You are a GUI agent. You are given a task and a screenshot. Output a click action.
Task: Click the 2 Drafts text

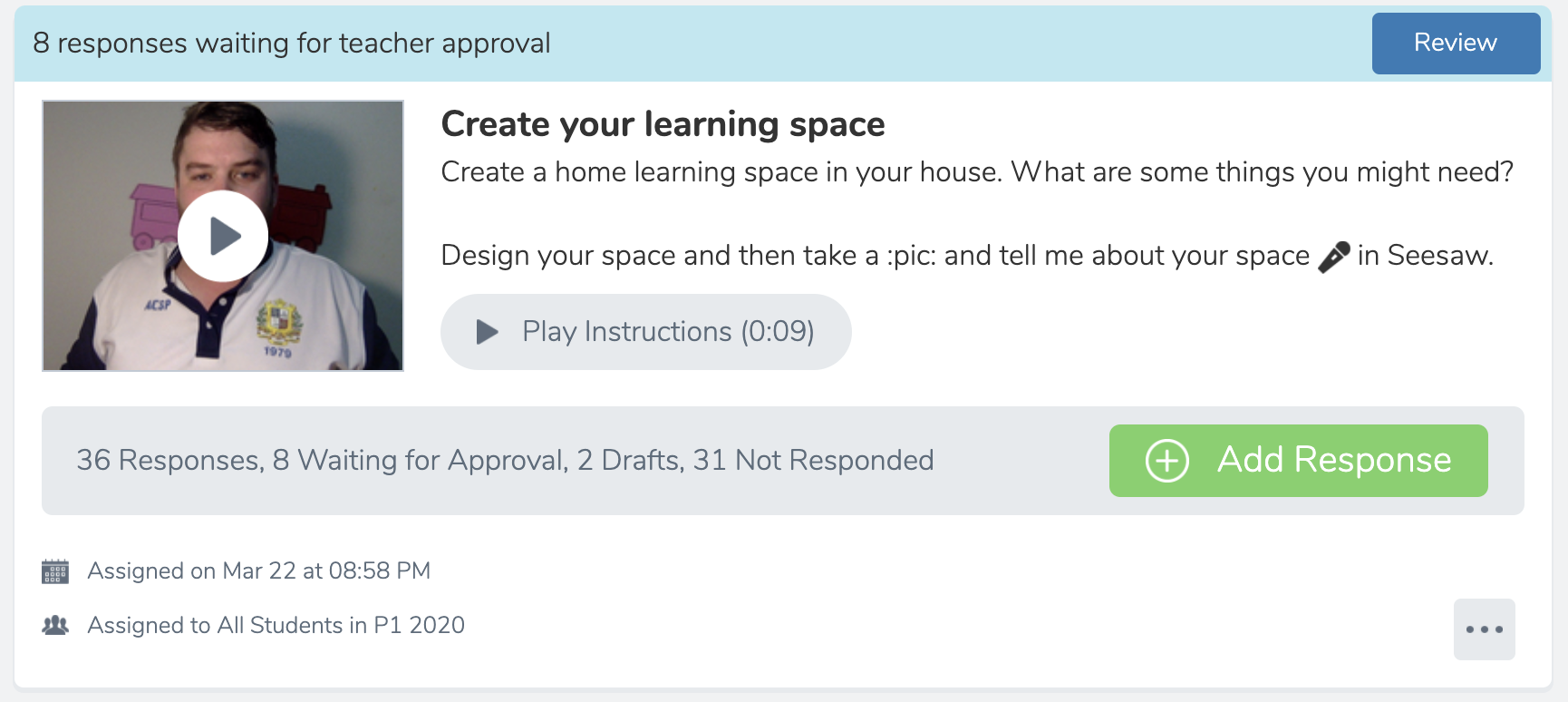coord(629,461)
